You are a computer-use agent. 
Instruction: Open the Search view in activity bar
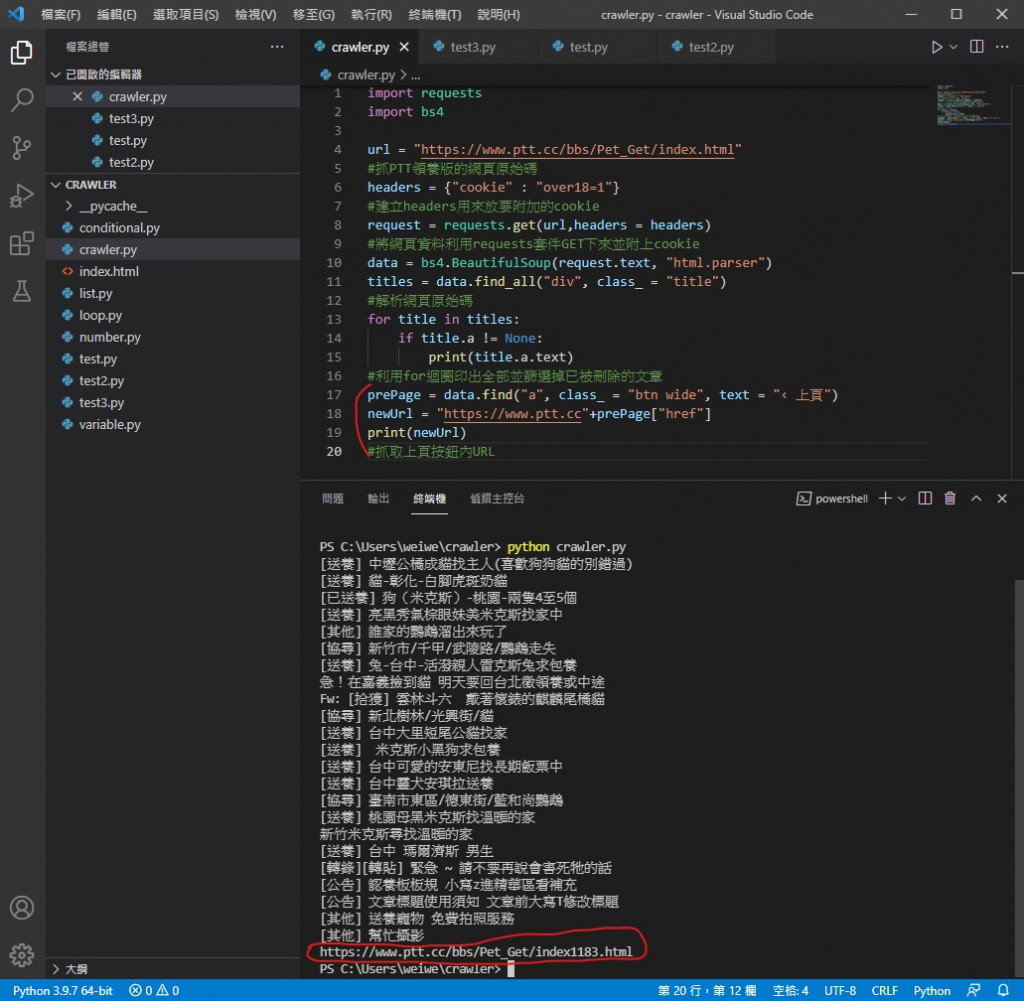(x=22, y=100)
